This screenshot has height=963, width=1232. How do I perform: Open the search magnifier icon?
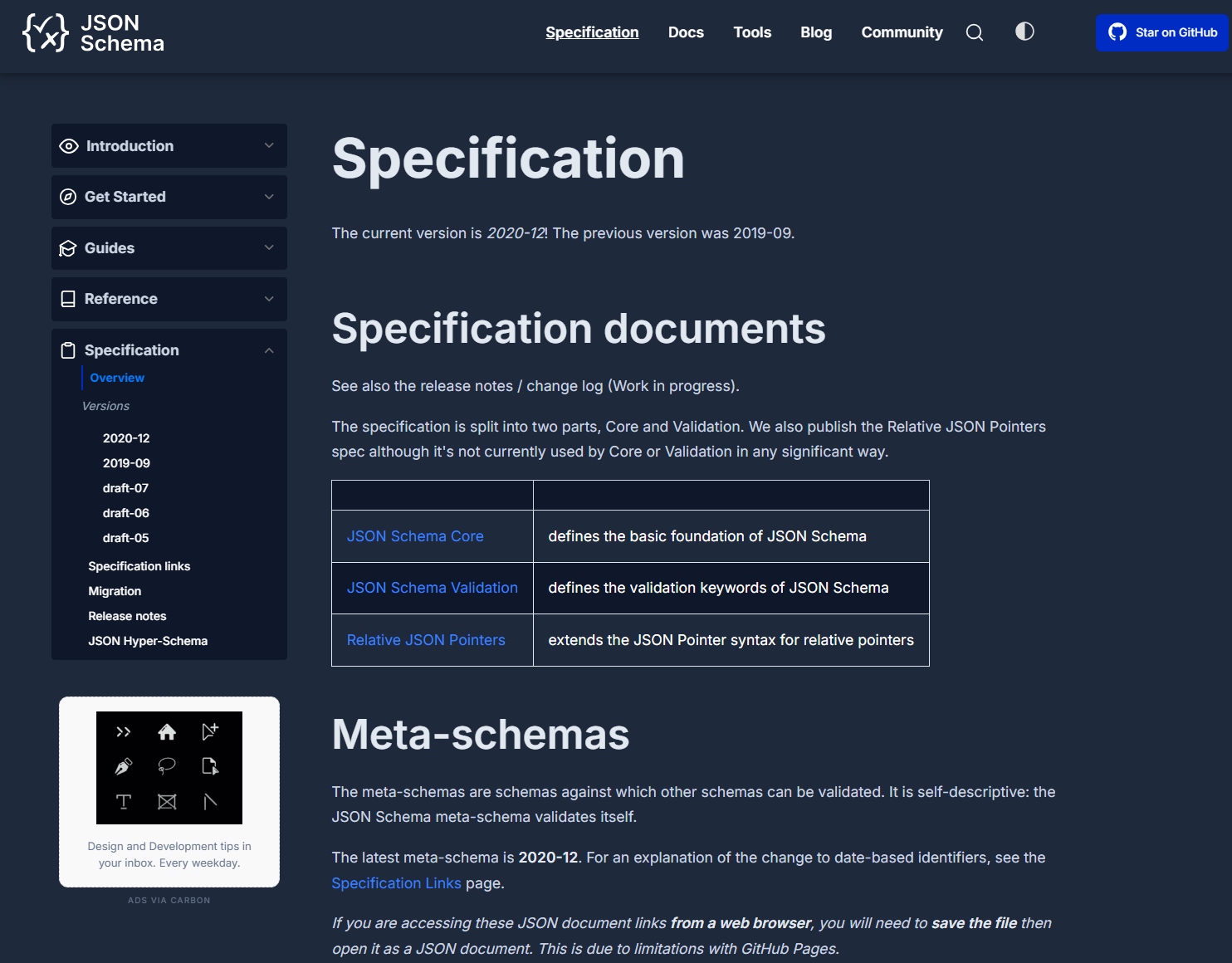pyautogui.click(x=975, y=32)
